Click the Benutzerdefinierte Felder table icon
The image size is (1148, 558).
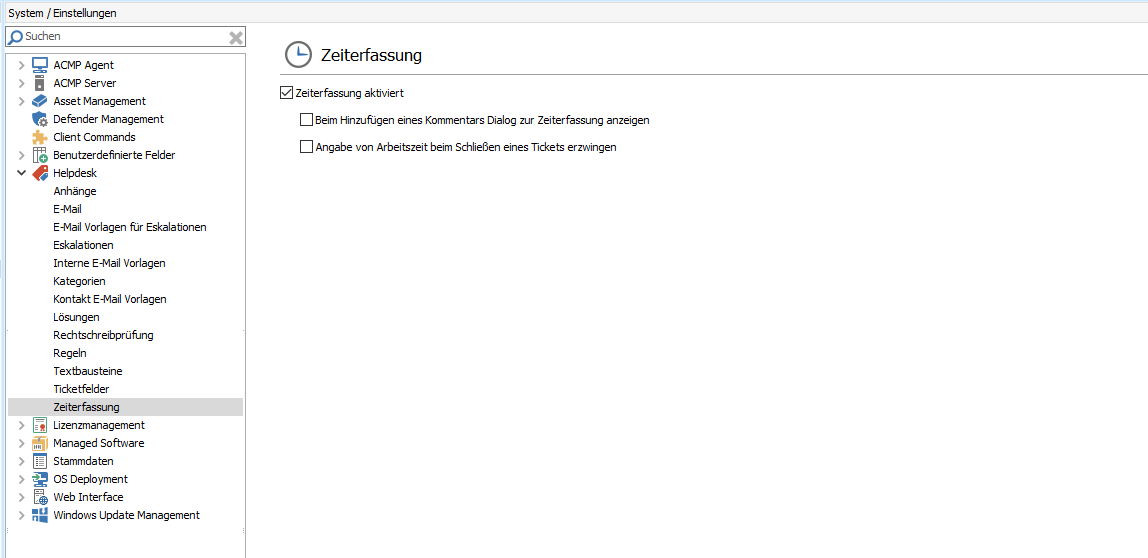click(x=40, y=155)
